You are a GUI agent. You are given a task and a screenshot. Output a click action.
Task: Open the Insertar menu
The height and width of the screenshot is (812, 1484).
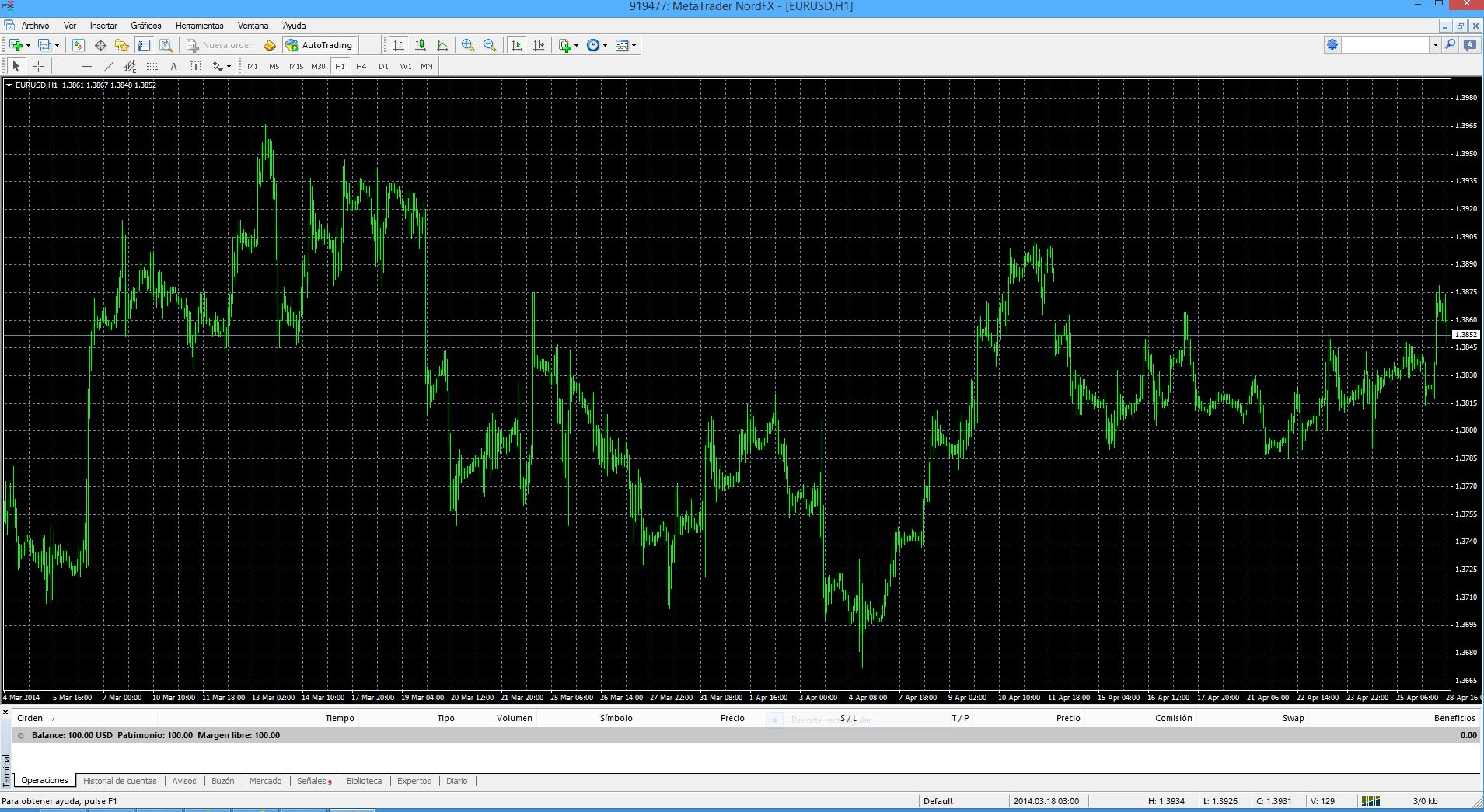pos(103,26)
